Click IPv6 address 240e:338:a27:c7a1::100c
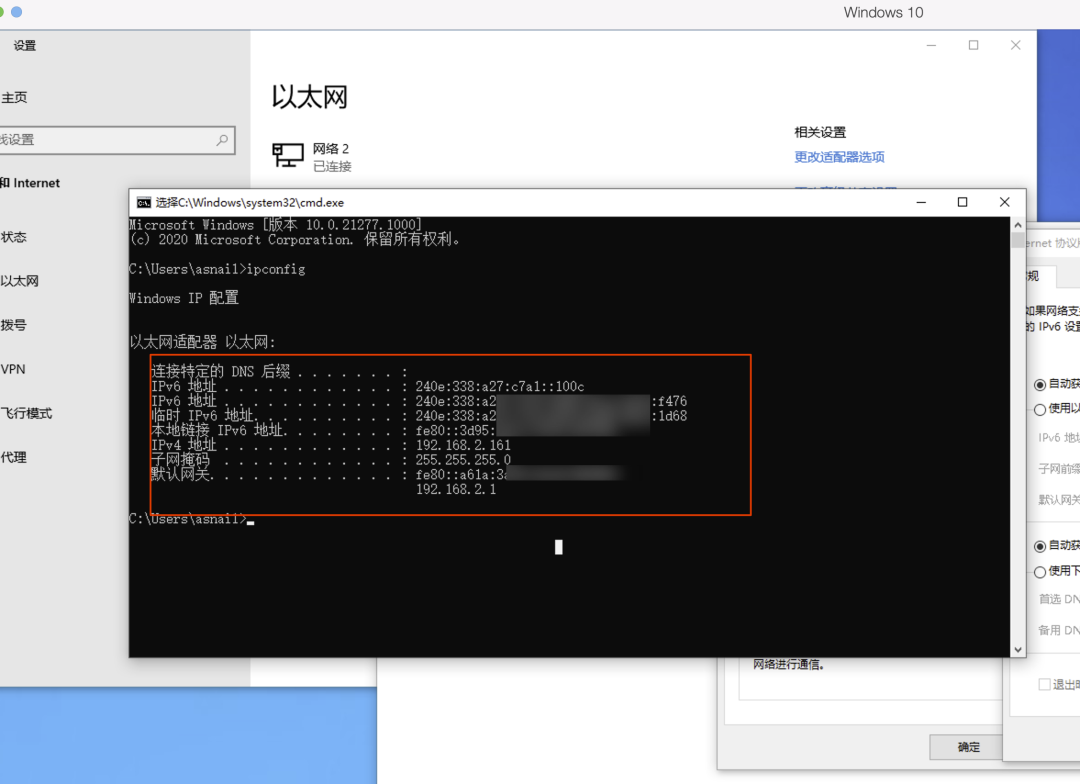Screen dimensions: 1080x784 click(x=499, y=386)
